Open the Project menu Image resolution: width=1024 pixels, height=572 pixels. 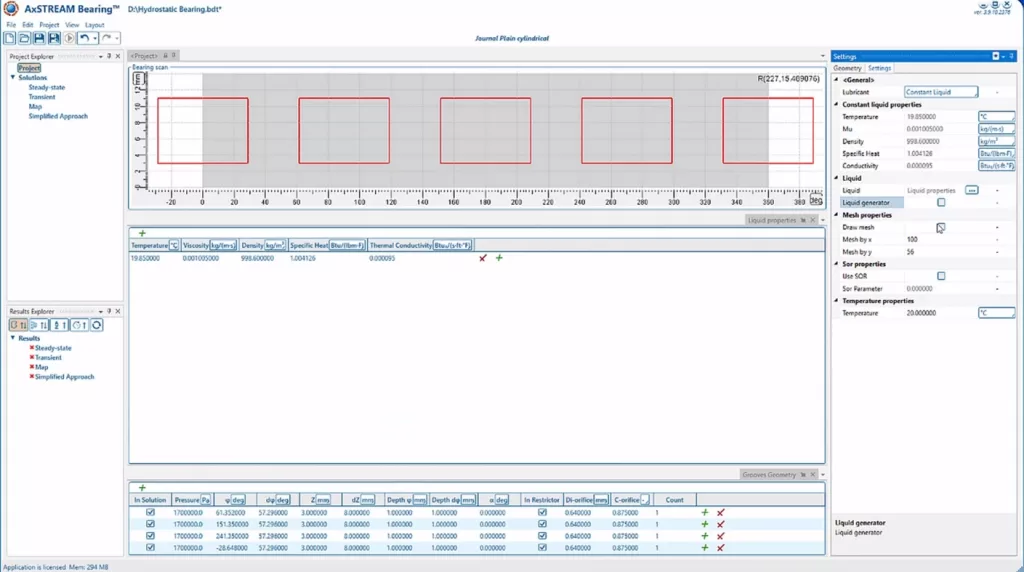[49, 25]
